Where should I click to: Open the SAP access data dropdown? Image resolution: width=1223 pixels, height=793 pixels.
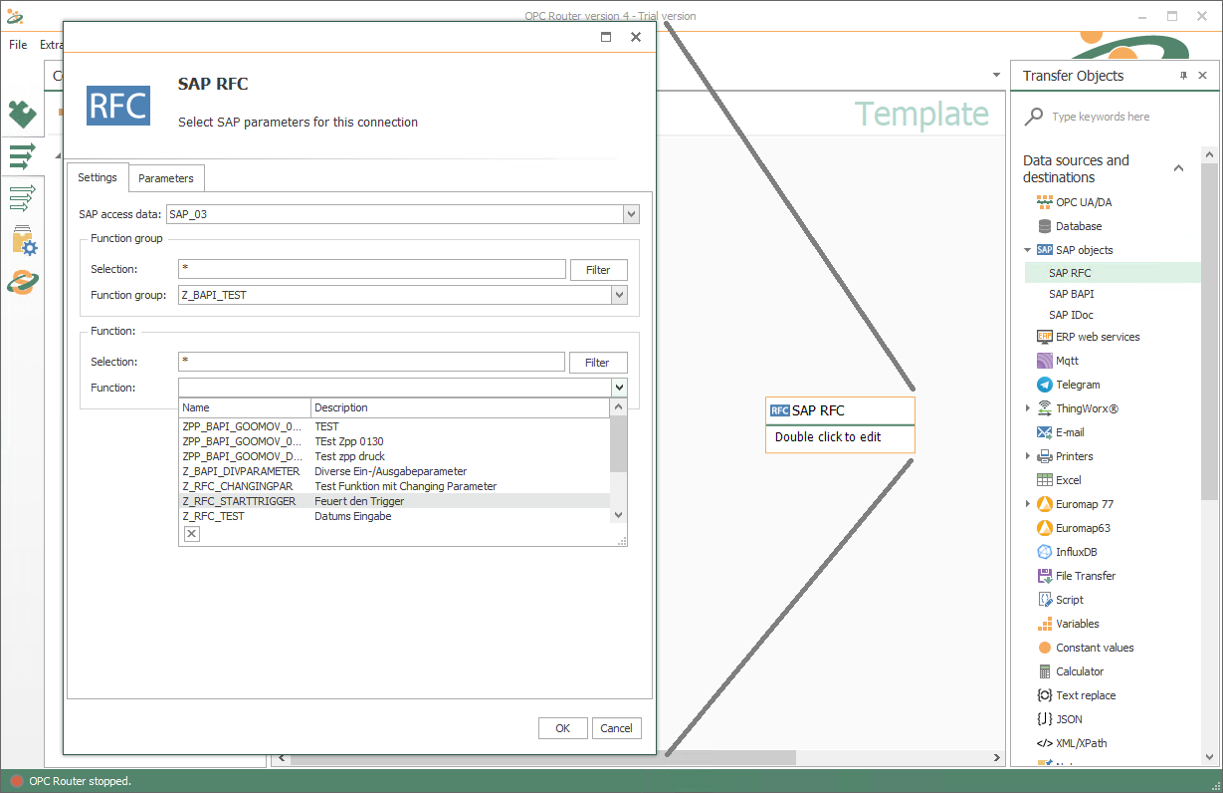tap(630, 214)
